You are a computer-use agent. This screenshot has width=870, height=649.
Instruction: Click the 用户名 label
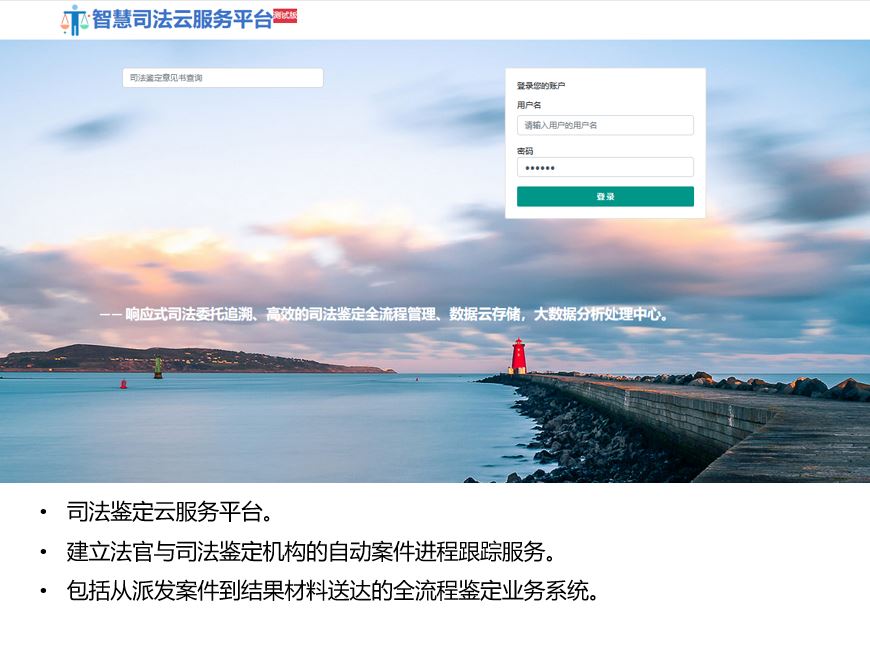(x=529, y=105)
